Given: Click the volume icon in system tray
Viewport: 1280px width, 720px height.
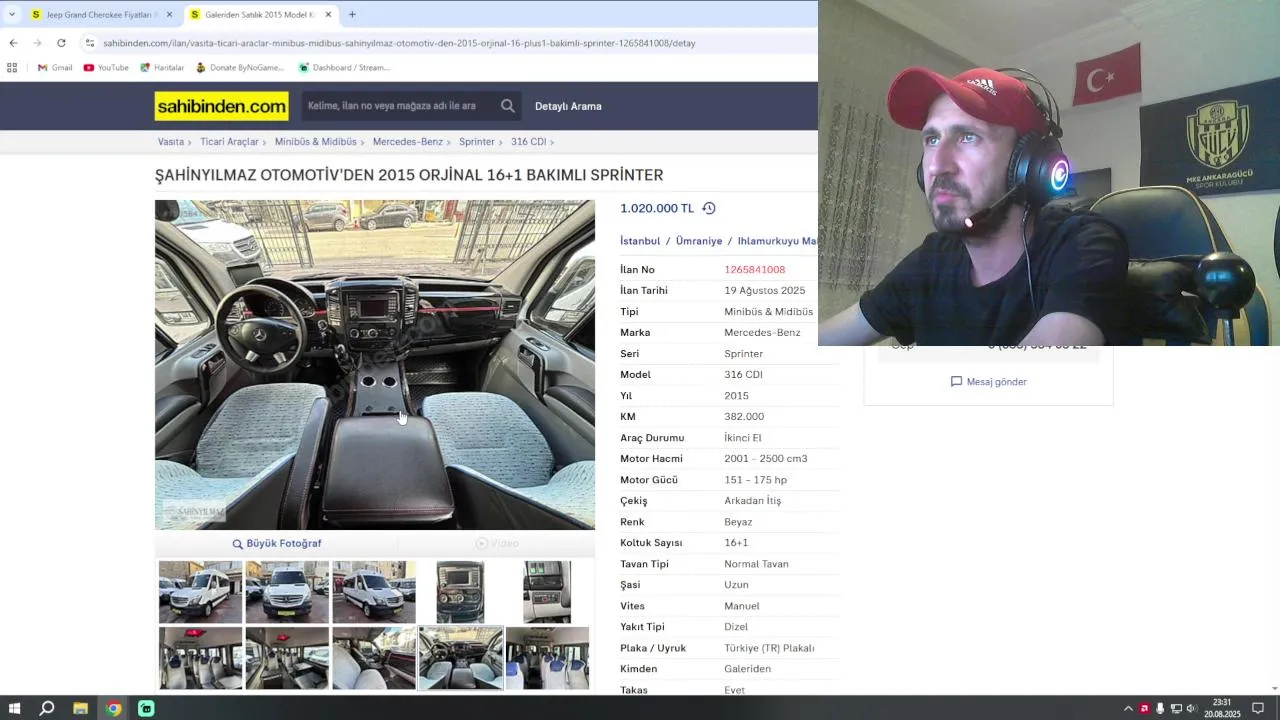Looking at the screenshot, I should 1191,709.
